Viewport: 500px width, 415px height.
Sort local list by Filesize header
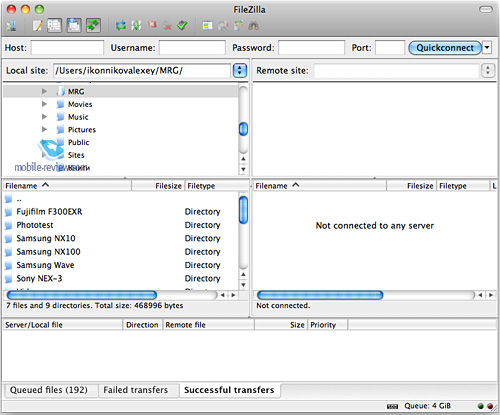coord(158,186)
